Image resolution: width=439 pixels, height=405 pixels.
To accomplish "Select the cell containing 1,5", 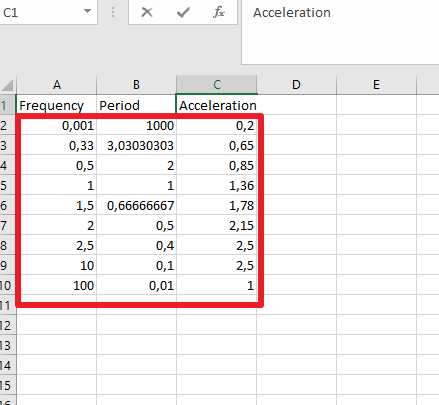I will 56,205.
